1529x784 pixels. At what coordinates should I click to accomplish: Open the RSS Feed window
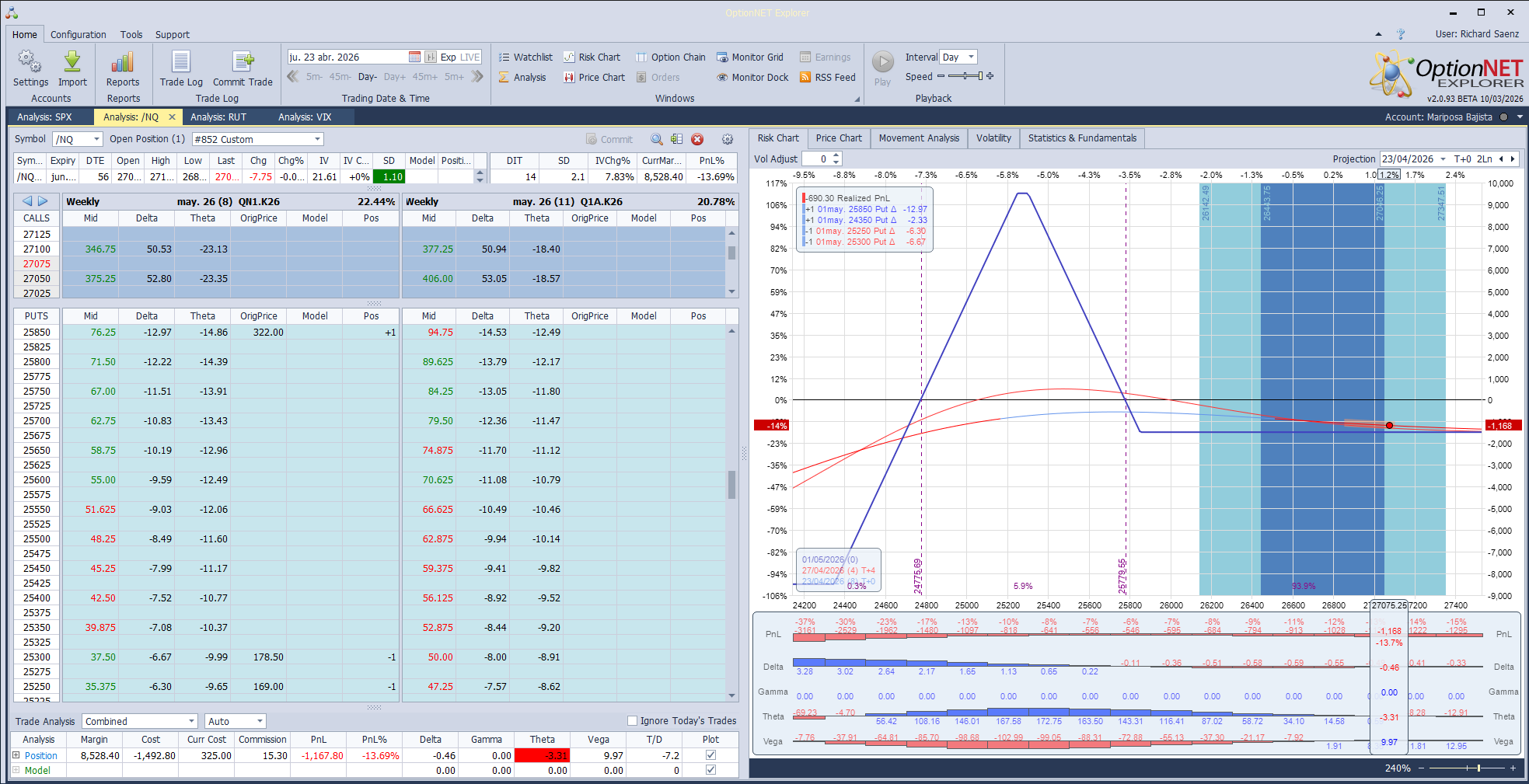pyautogui.click(x=828, y=77)
